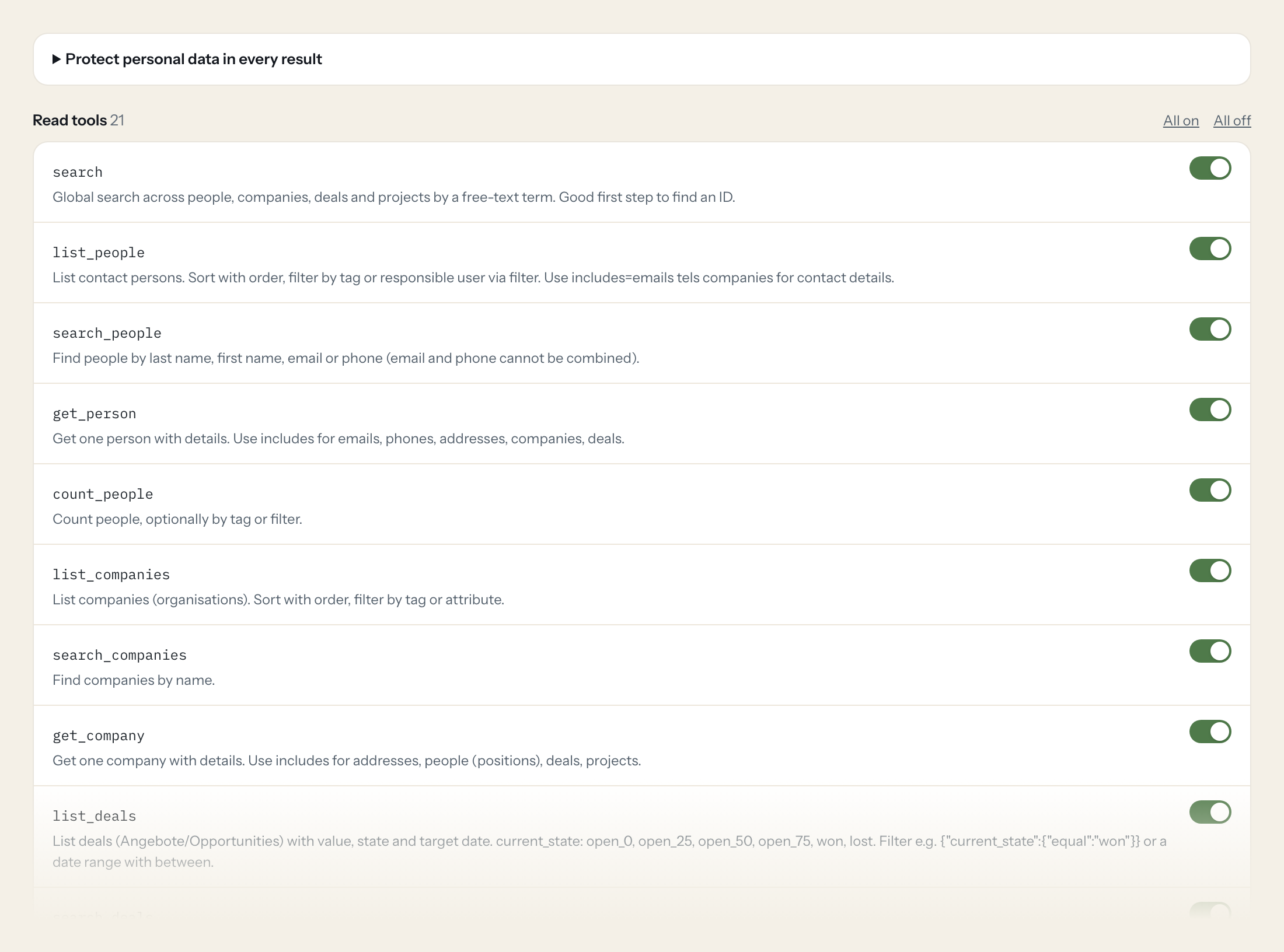Disable the list_people tool toggle
Image resolution: width=1284 pixels, height=952 pixels.
pyautogui.click(x=1210, y=249)
